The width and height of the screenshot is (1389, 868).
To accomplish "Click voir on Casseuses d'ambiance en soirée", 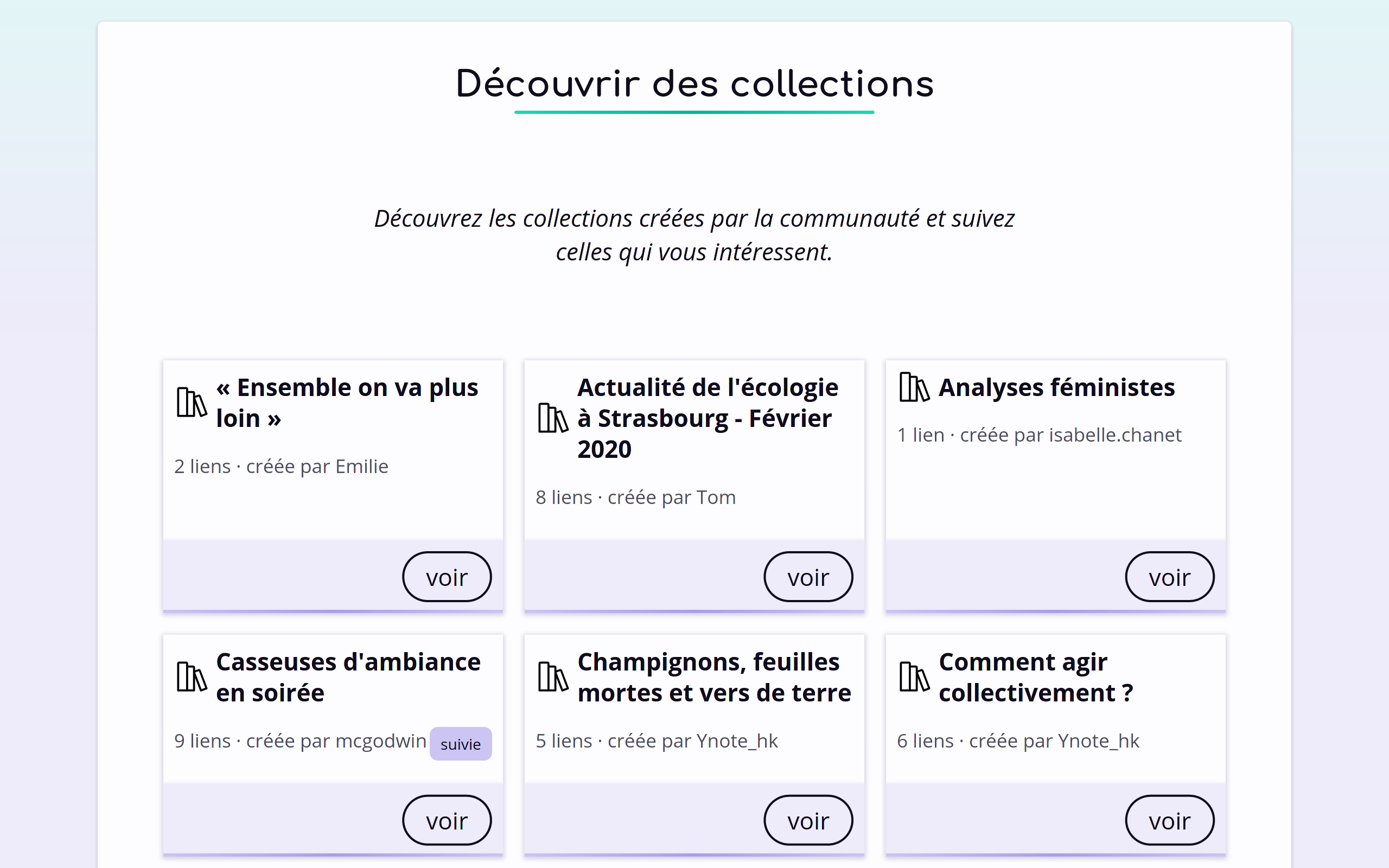I will 447,820.
